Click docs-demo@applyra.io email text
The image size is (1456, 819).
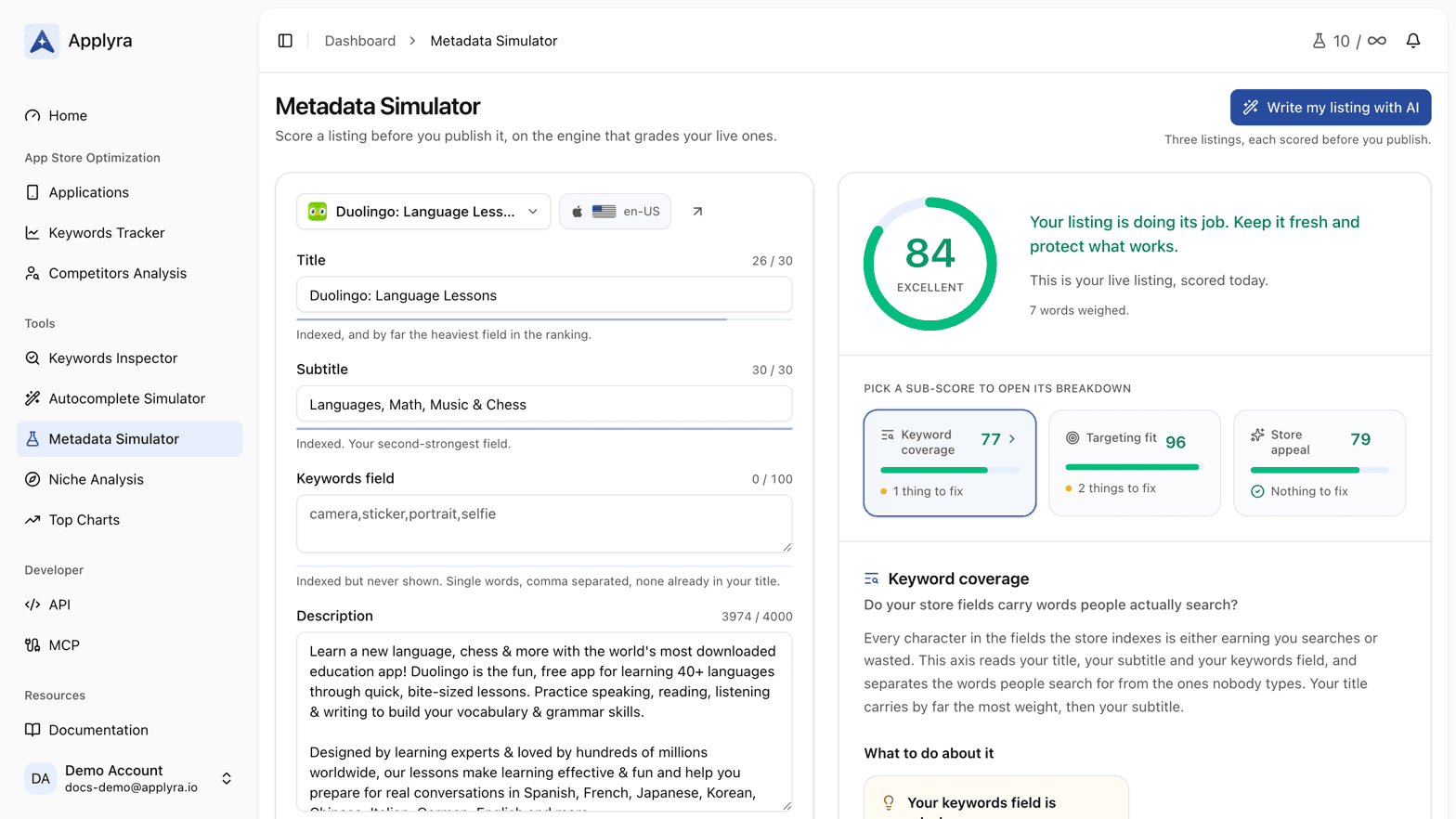click(131, 787)
